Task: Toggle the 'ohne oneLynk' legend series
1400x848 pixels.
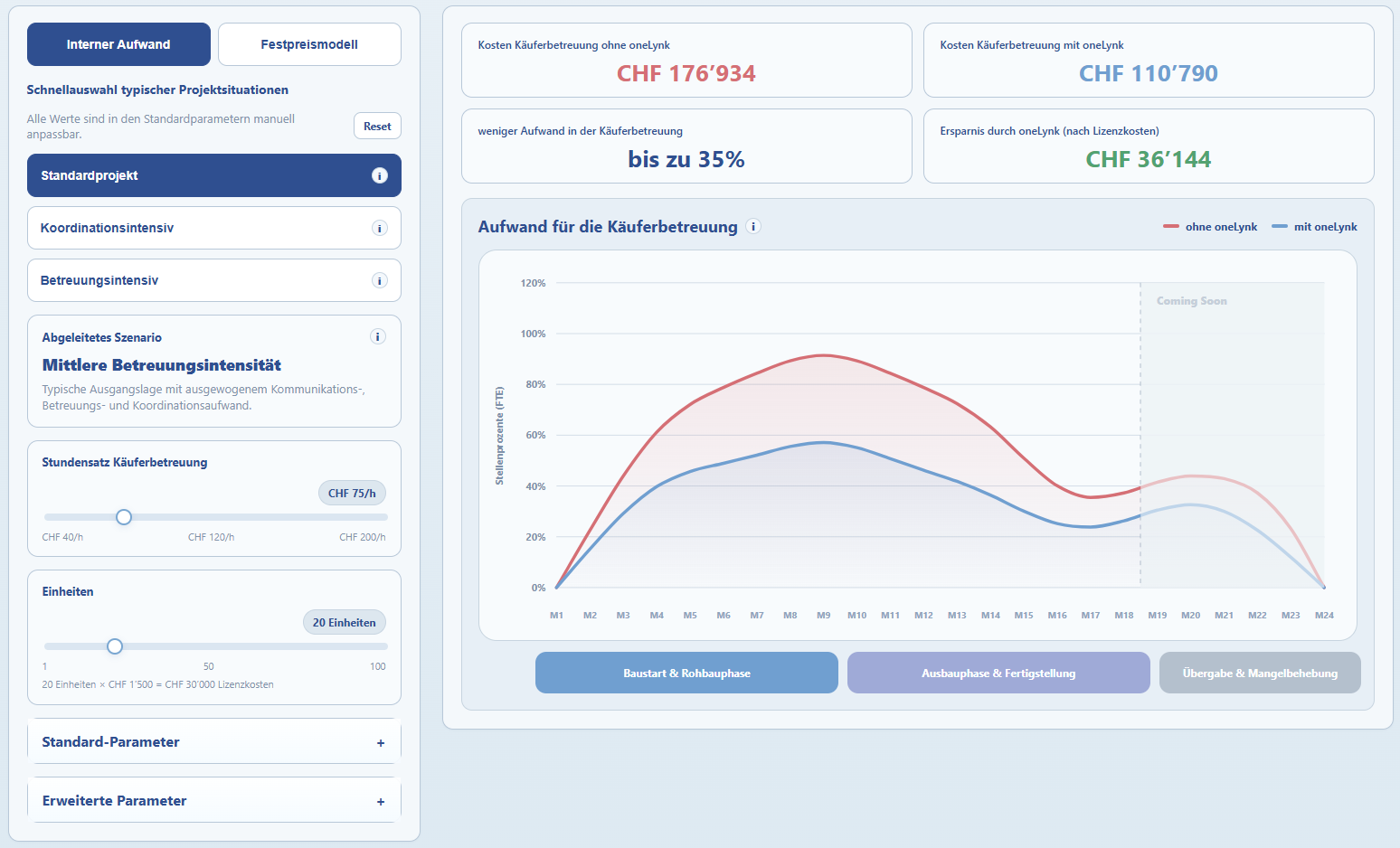Action: (x=1210, y=227)
